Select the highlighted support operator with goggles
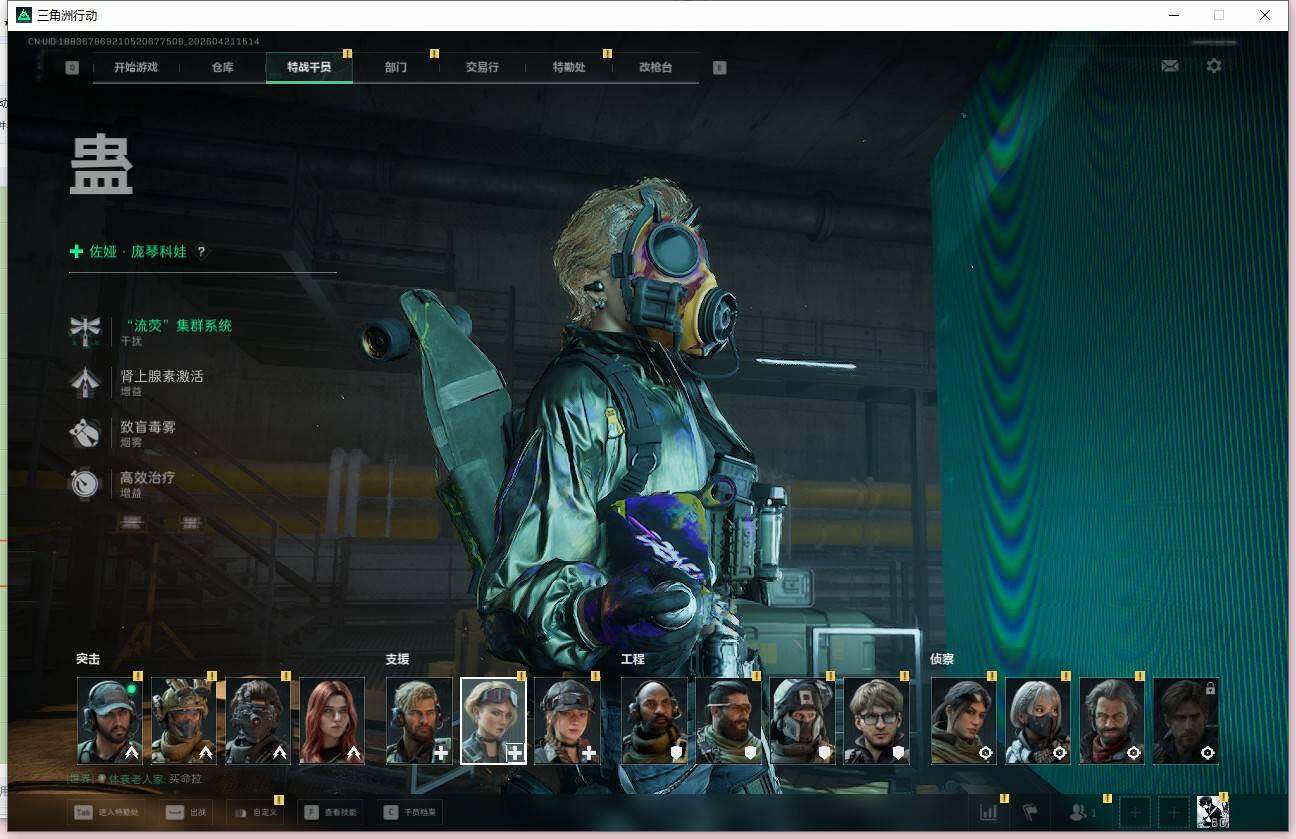1296x839 pixels. [x=493, y=721]
